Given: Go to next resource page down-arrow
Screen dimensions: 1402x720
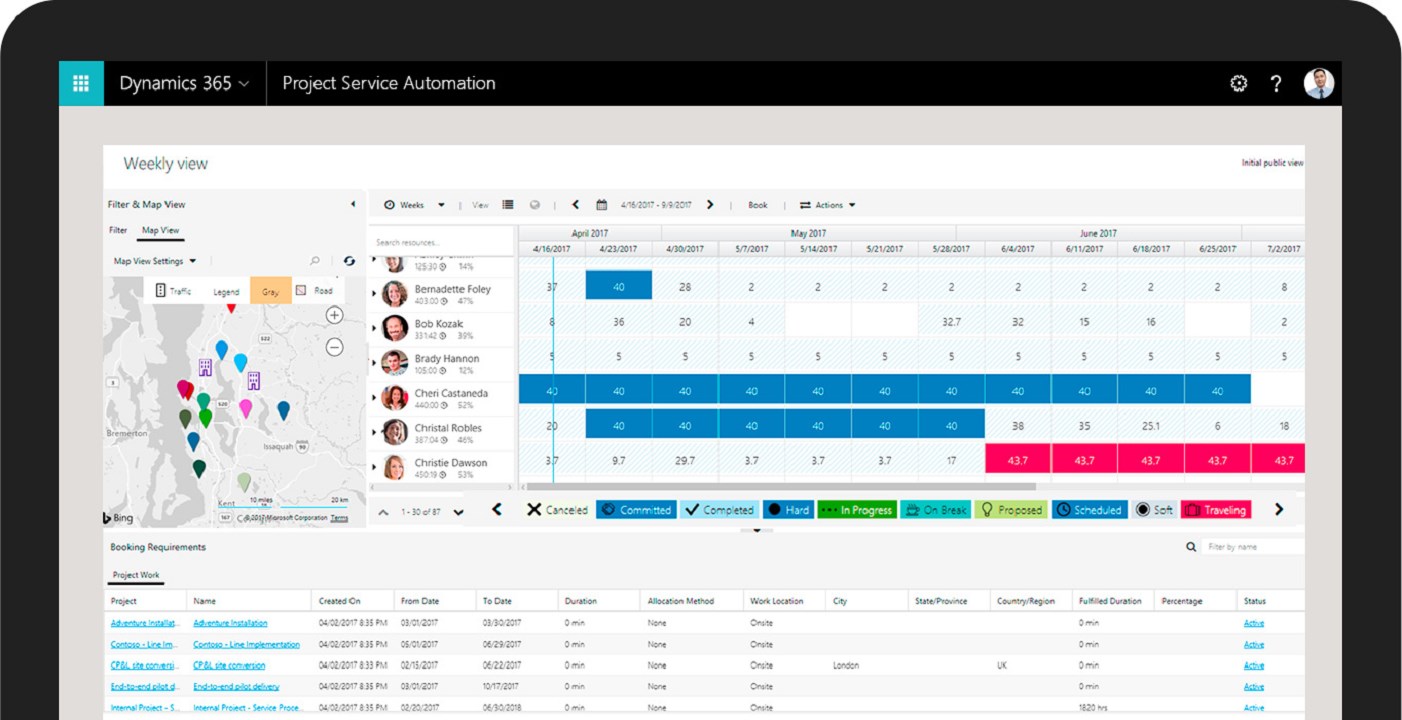Looking at the screenshot, I should click(x=458, y=512).
